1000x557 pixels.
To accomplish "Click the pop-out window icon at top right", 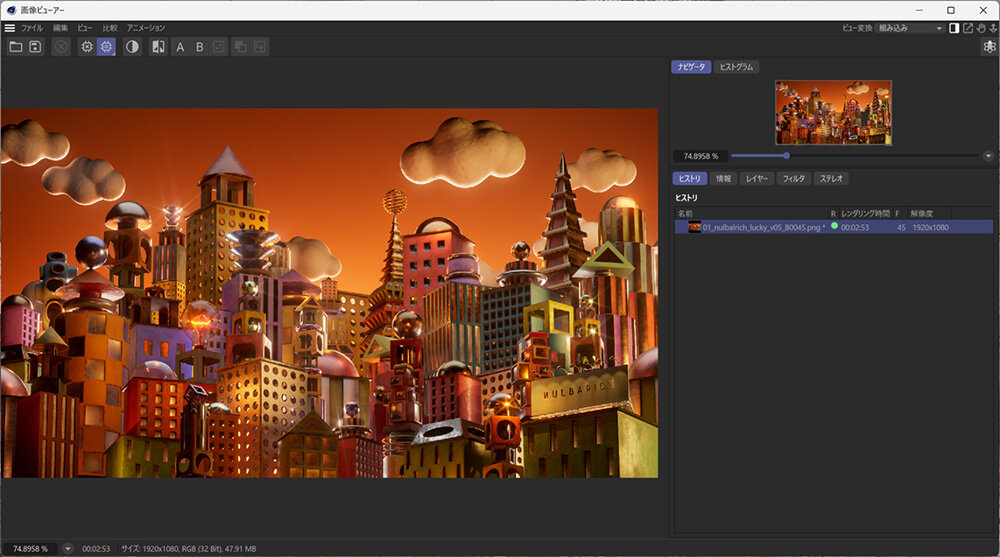I will coord(967,28).
